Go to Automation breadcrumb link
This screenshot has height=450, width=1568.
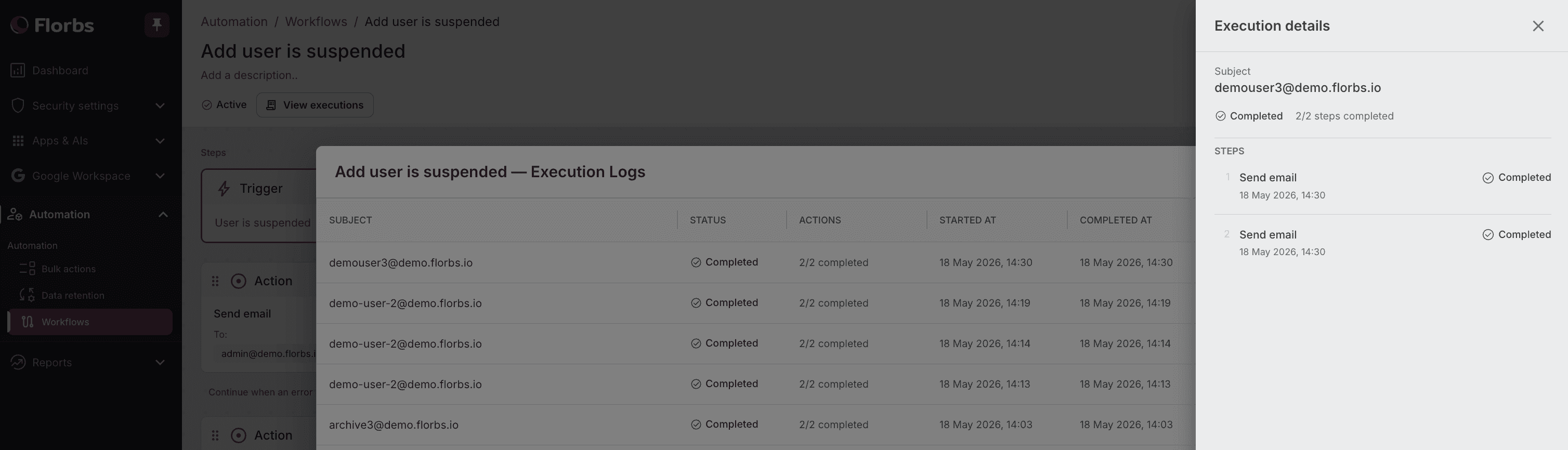(234, 22)
